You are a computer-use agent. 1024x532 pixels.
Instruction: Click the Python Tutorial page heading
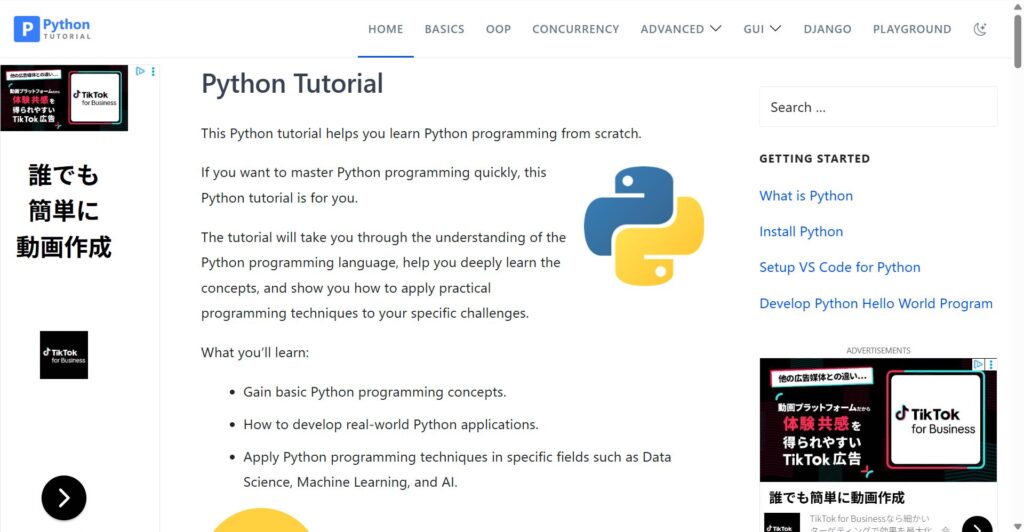coord(292,84)
